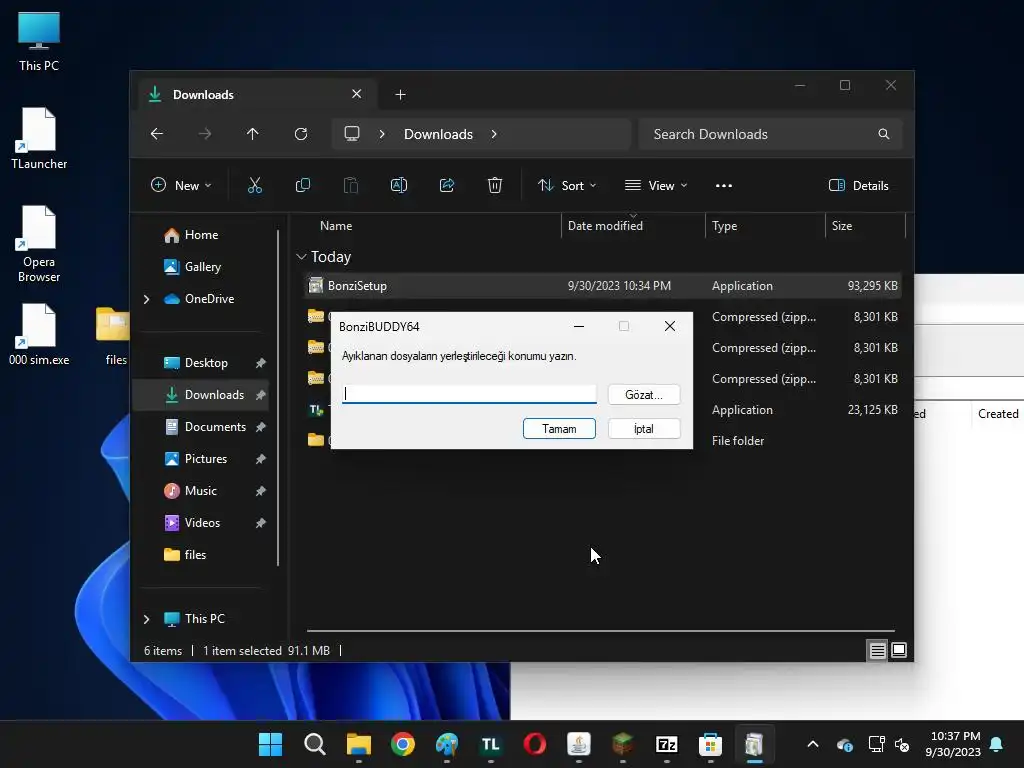Open Windows Start menu
The width and height of the screenshot is (1024, 768).
click(x=270, y=744)
